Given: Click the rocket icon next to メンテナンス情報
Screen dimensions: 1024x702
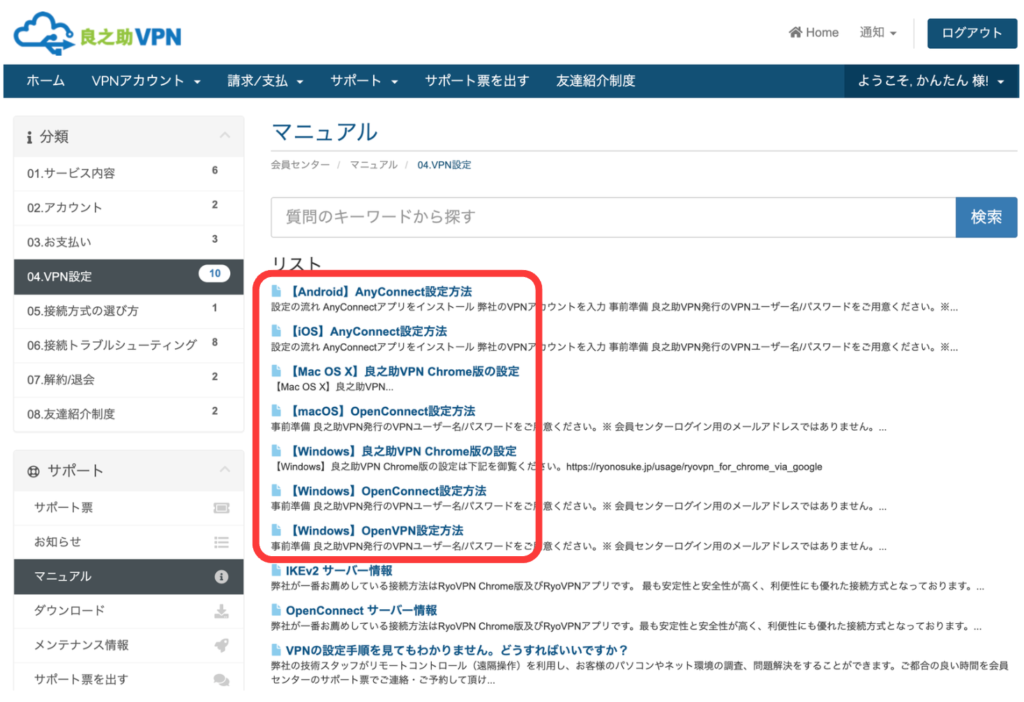Looking at the screenshot, I should point(221,645).
